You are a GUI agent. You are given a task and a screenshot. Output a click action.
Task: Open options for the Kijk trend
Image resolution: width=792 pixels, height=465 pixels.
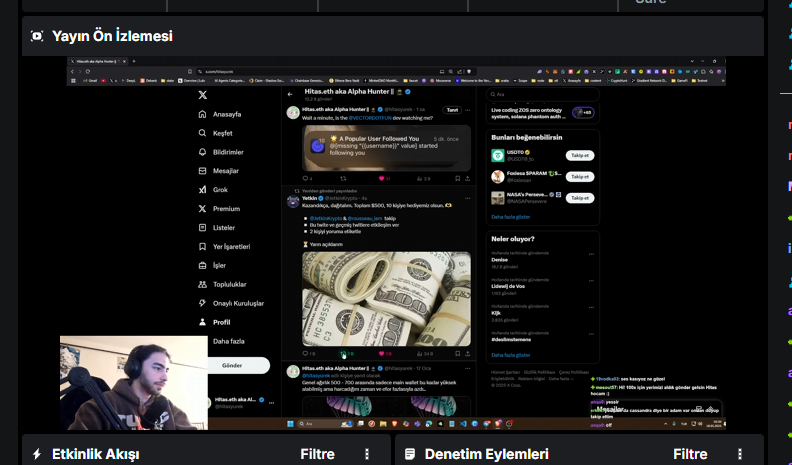coord(591,307)
